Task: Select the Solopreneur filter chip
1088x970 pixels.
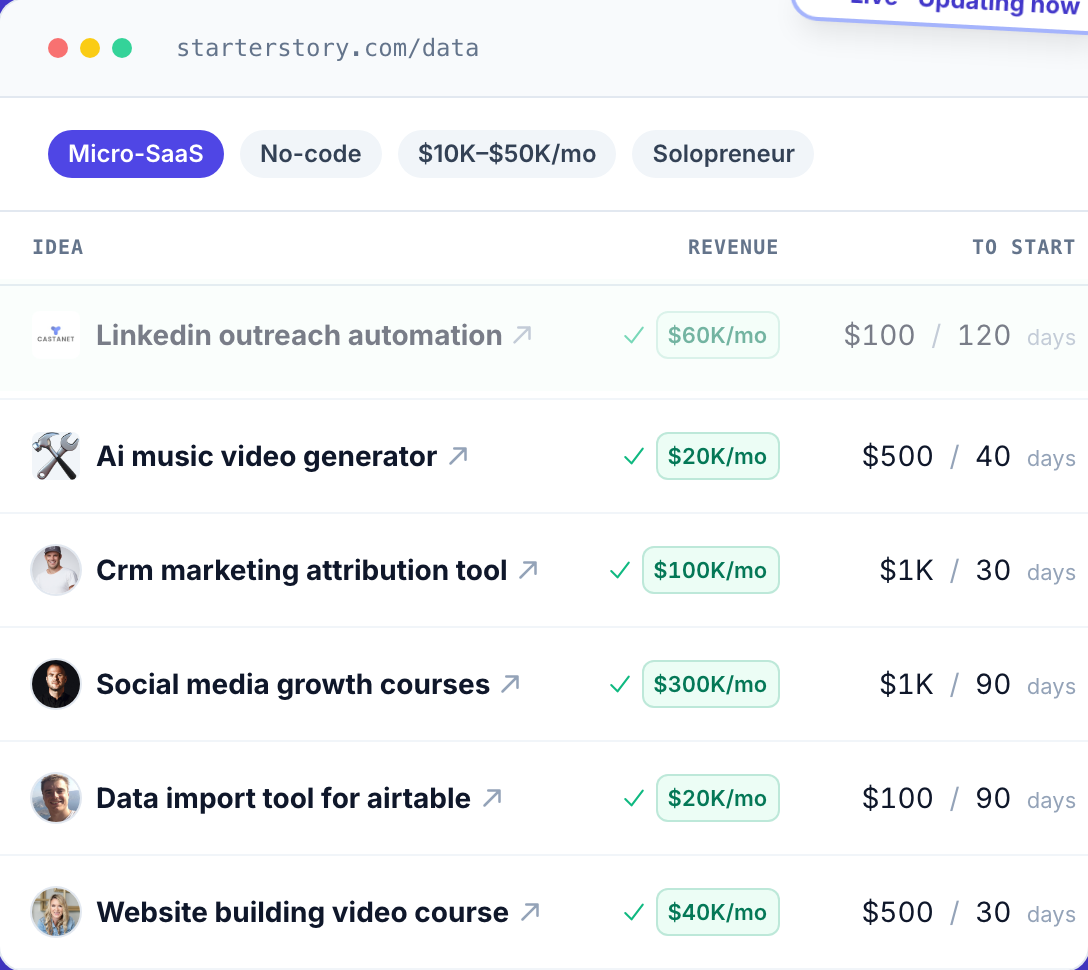Action: coord(723,154)
